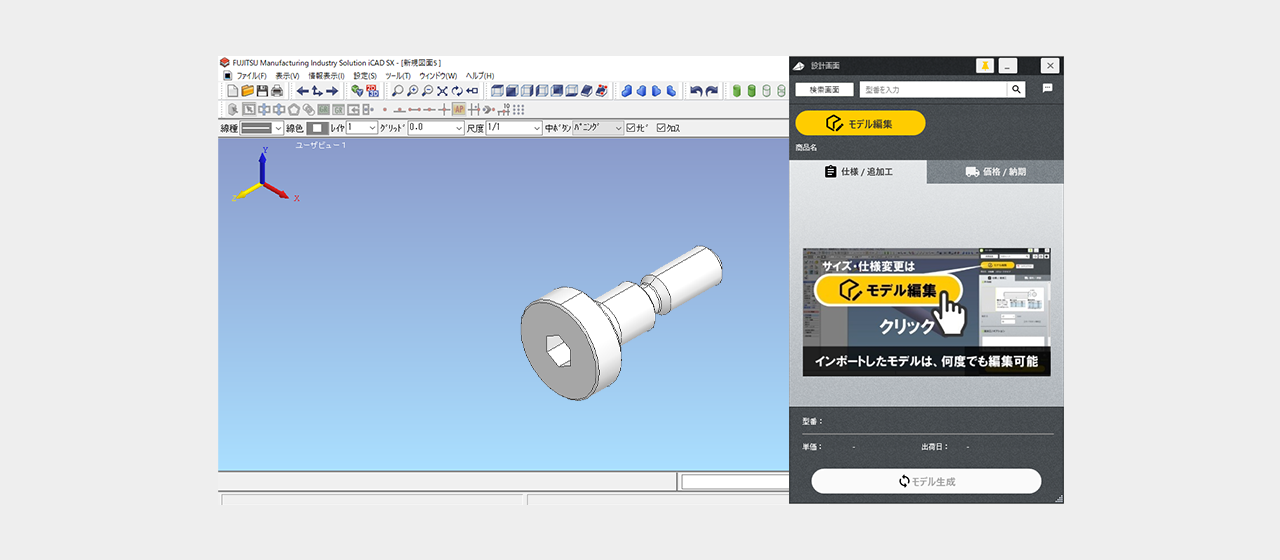Click the yellow pin icon in side panel
1280x560 pixels.
(985, 66)
